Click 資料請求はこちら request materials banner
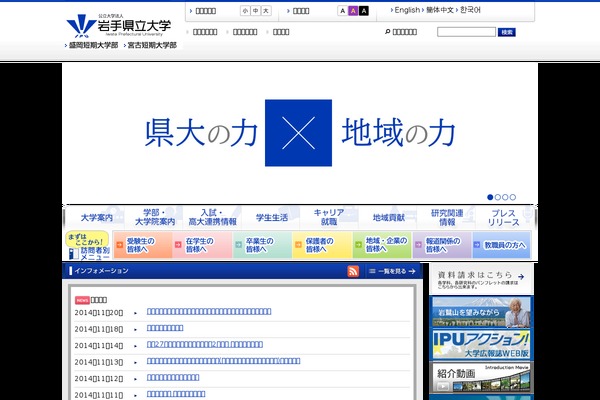600x400 pixels. 481,279
